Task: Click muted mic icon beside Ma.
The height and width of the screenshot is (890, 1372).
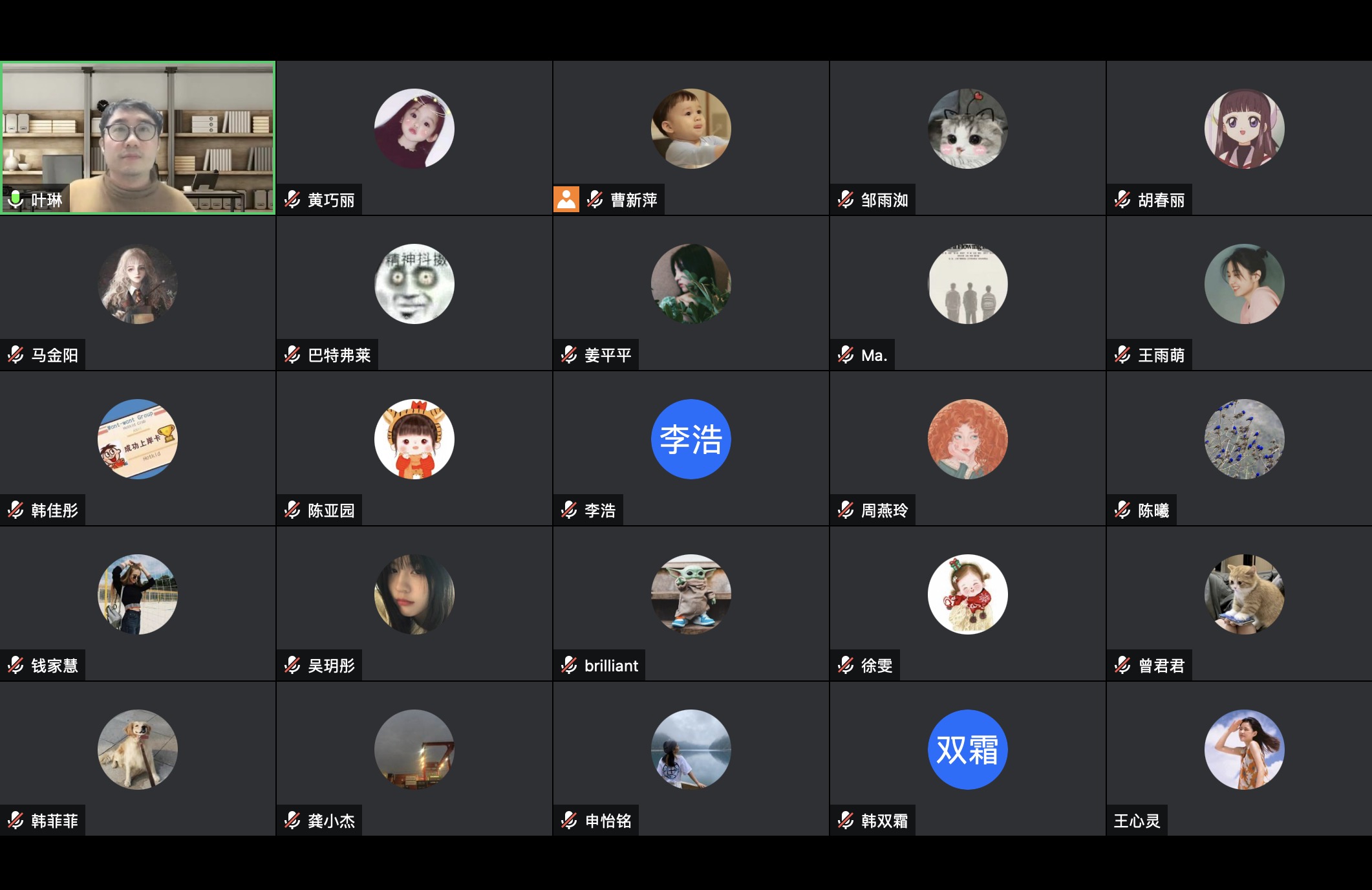Action: point(846,354)
